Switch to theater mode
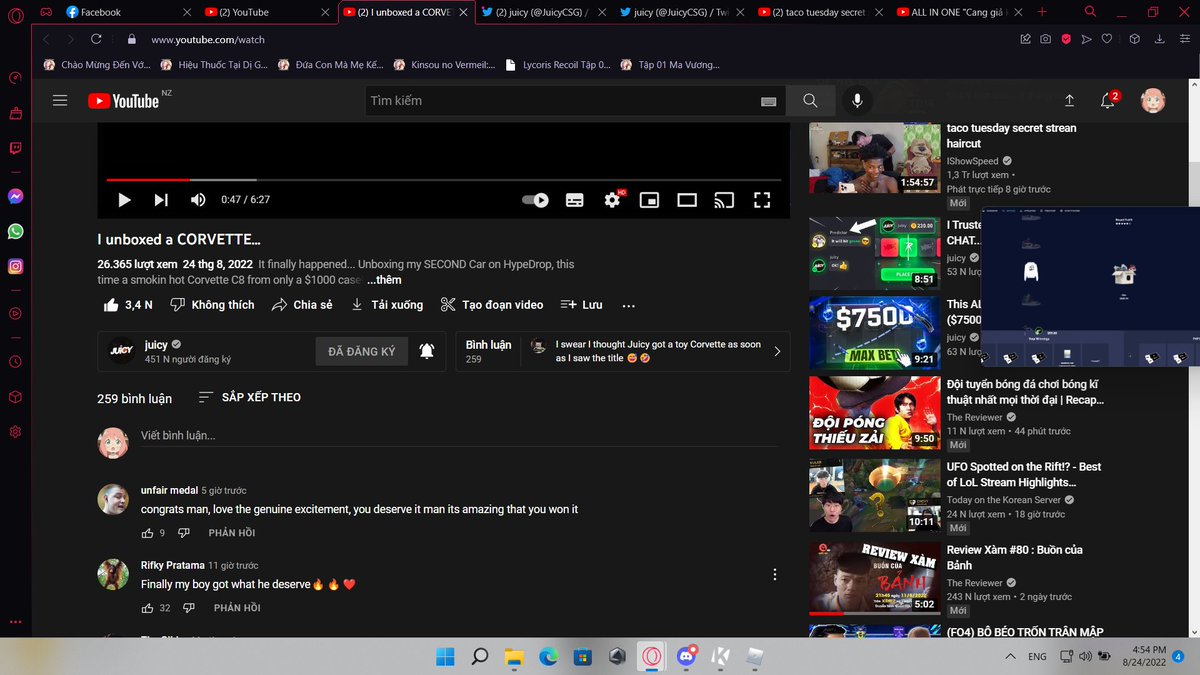The image size is (1200, 675). point(687,200)
